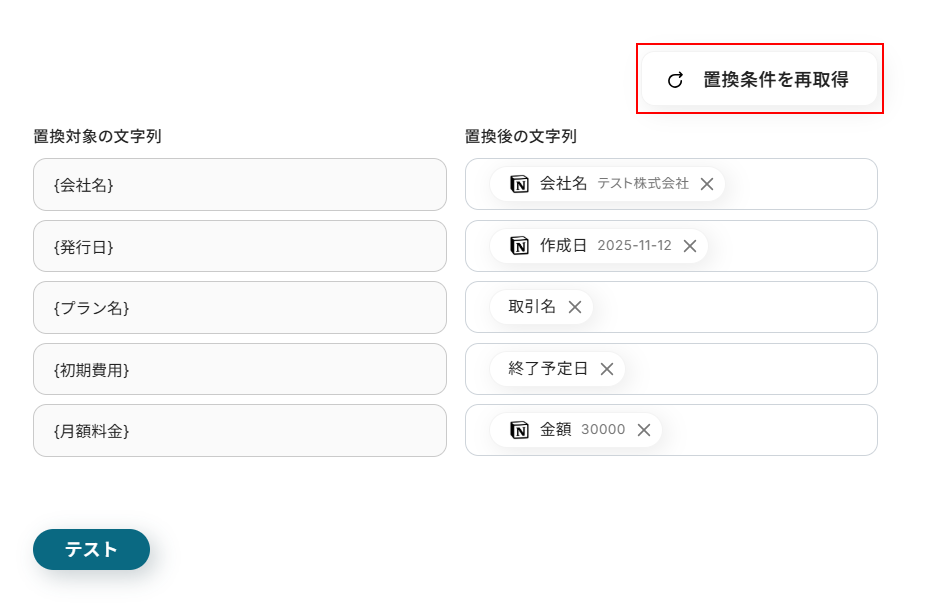
Task: Click empty area of 終了予定日 replacement field
Action: click(x=750, y=369)
